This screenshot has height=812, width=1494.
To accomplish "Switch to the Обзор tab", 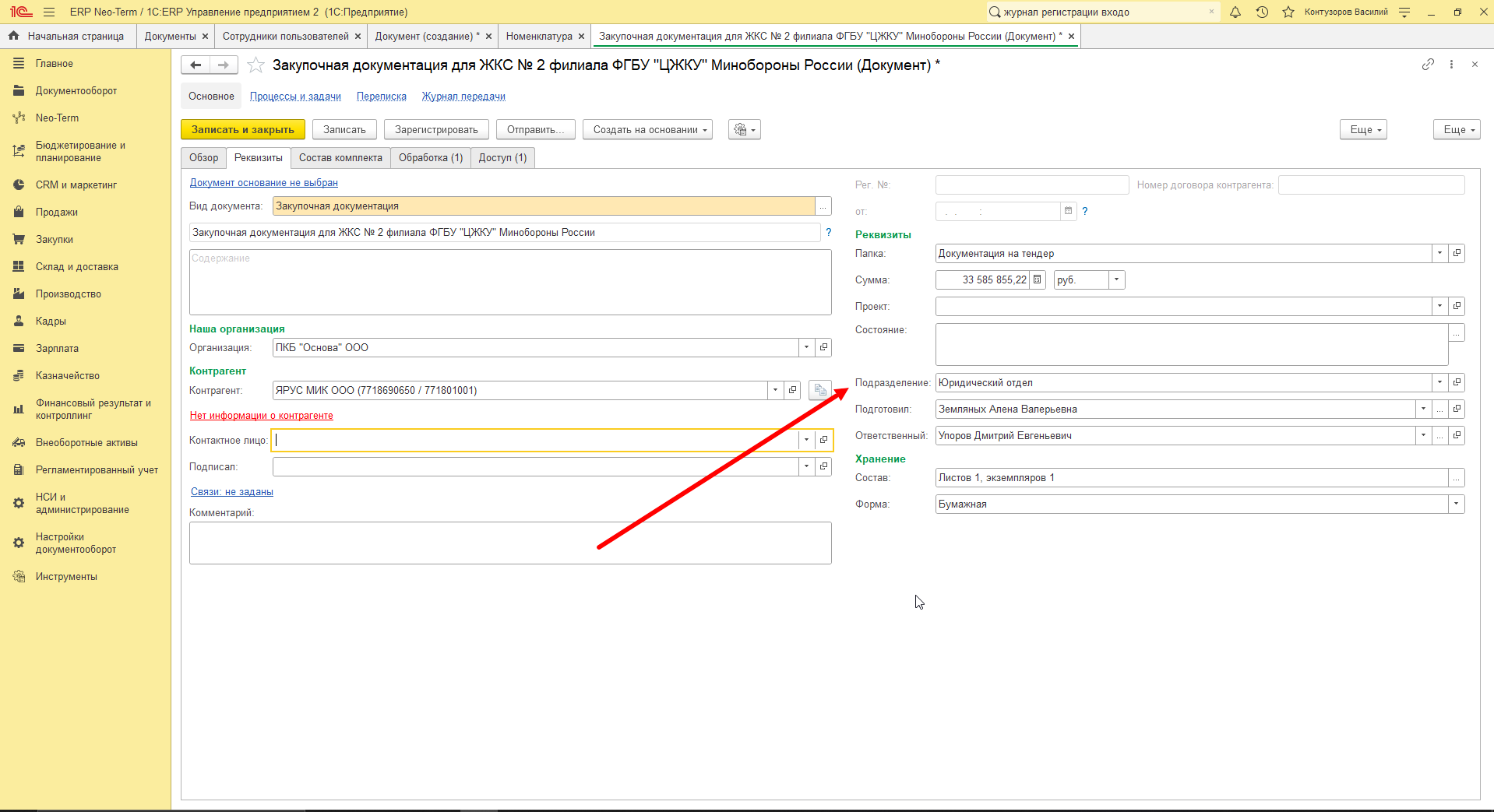I will [204, 157].
